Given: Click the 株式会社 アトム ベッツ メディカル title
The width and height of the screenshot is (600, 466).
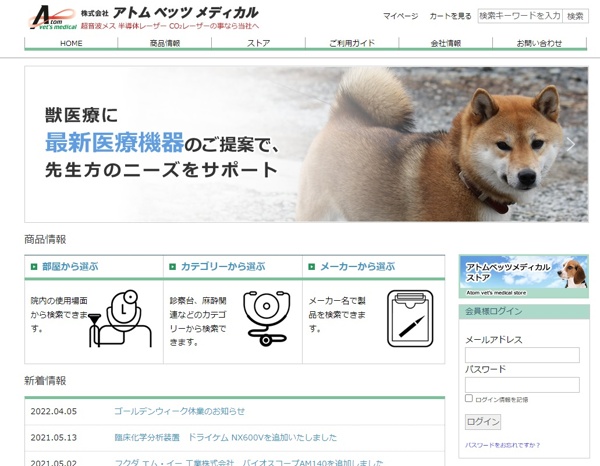Looking at the screenshot, I should coord(170,13).
